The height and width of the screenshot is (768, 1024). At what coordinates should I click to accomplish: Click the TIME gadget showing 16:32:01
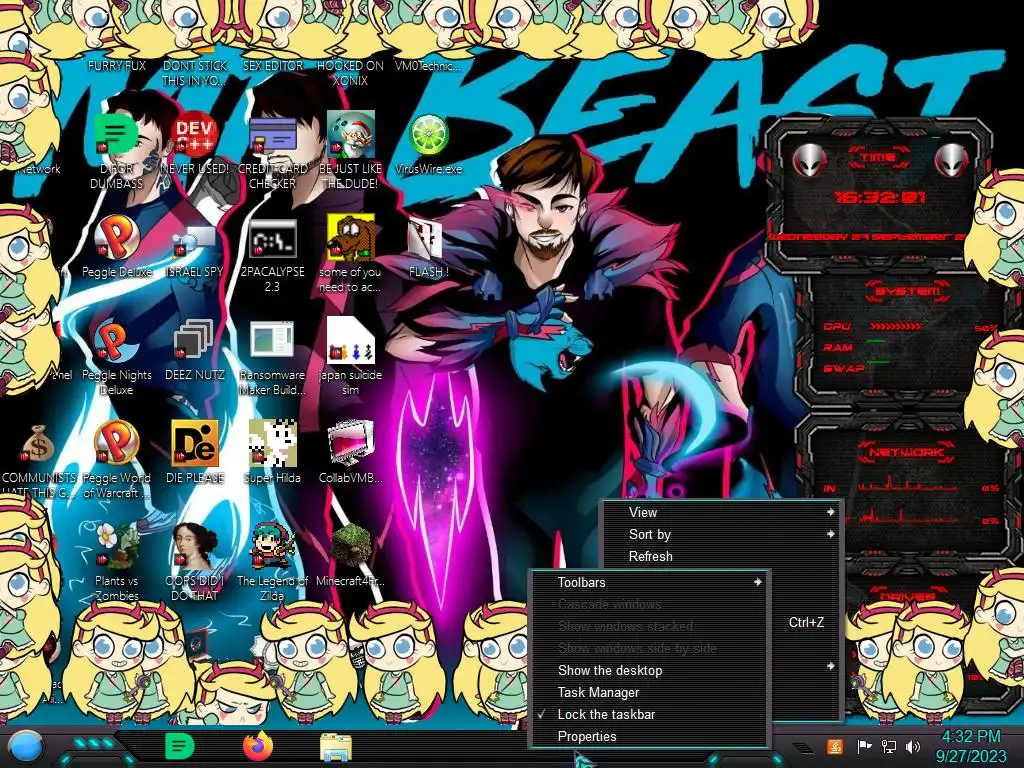[x=878, y=196]
